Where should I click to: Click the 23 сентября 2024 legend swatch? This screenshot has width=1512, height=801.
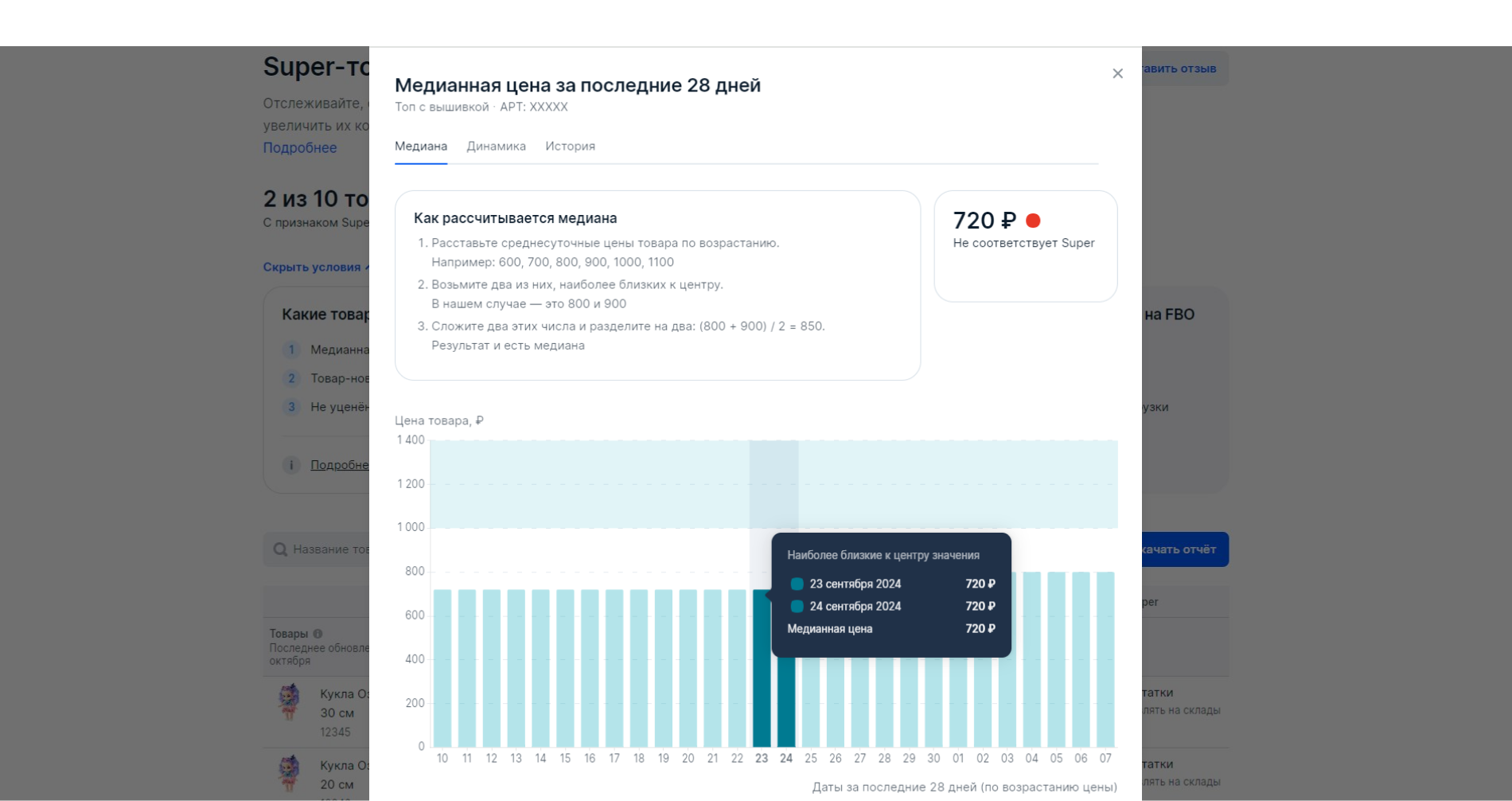tap(797, 584)
